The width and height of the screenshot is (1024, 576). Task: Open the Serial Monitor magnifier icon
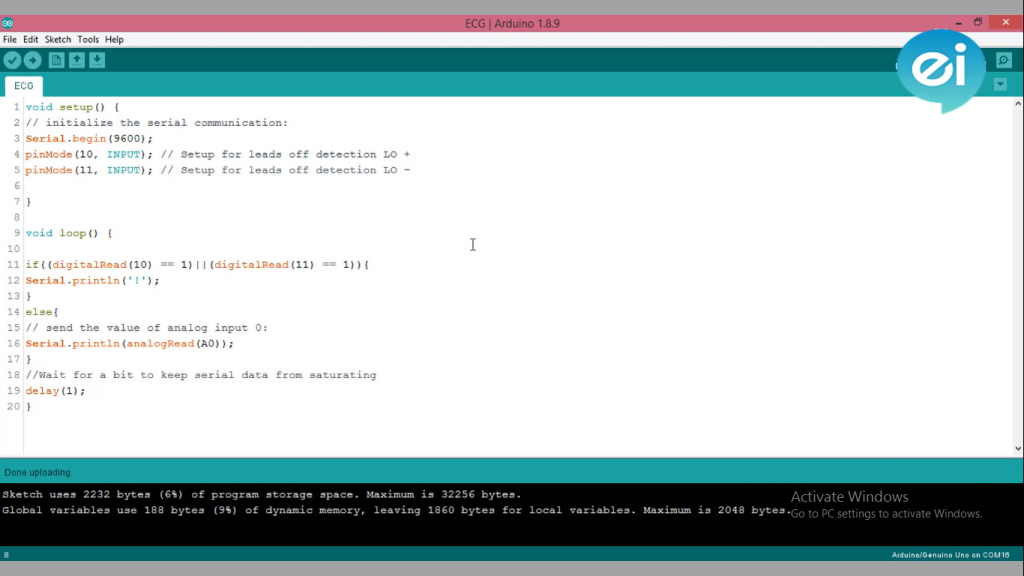(1004, 61)
